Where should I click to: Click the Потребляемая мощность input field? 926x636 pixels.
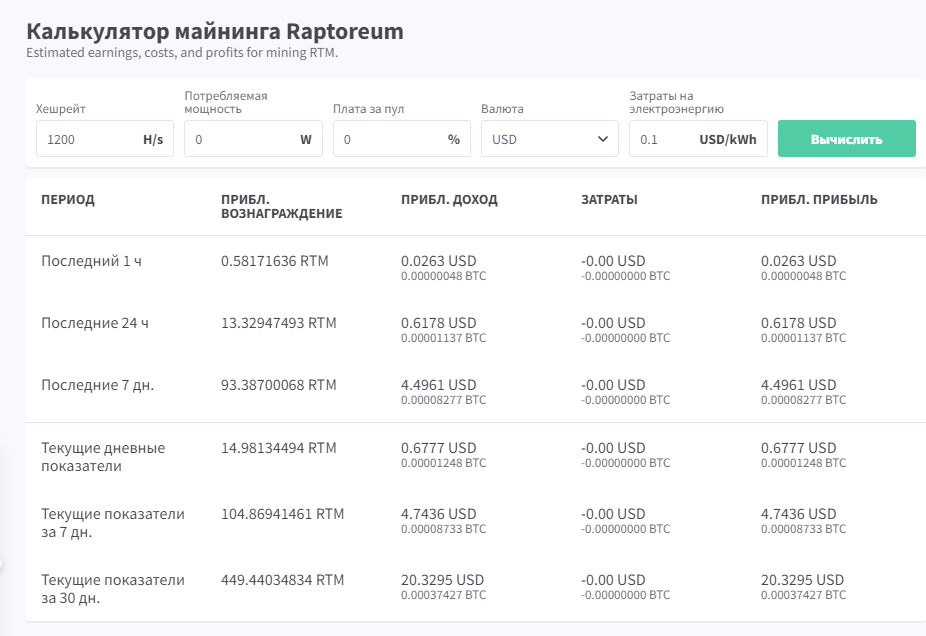coord(253,139)
